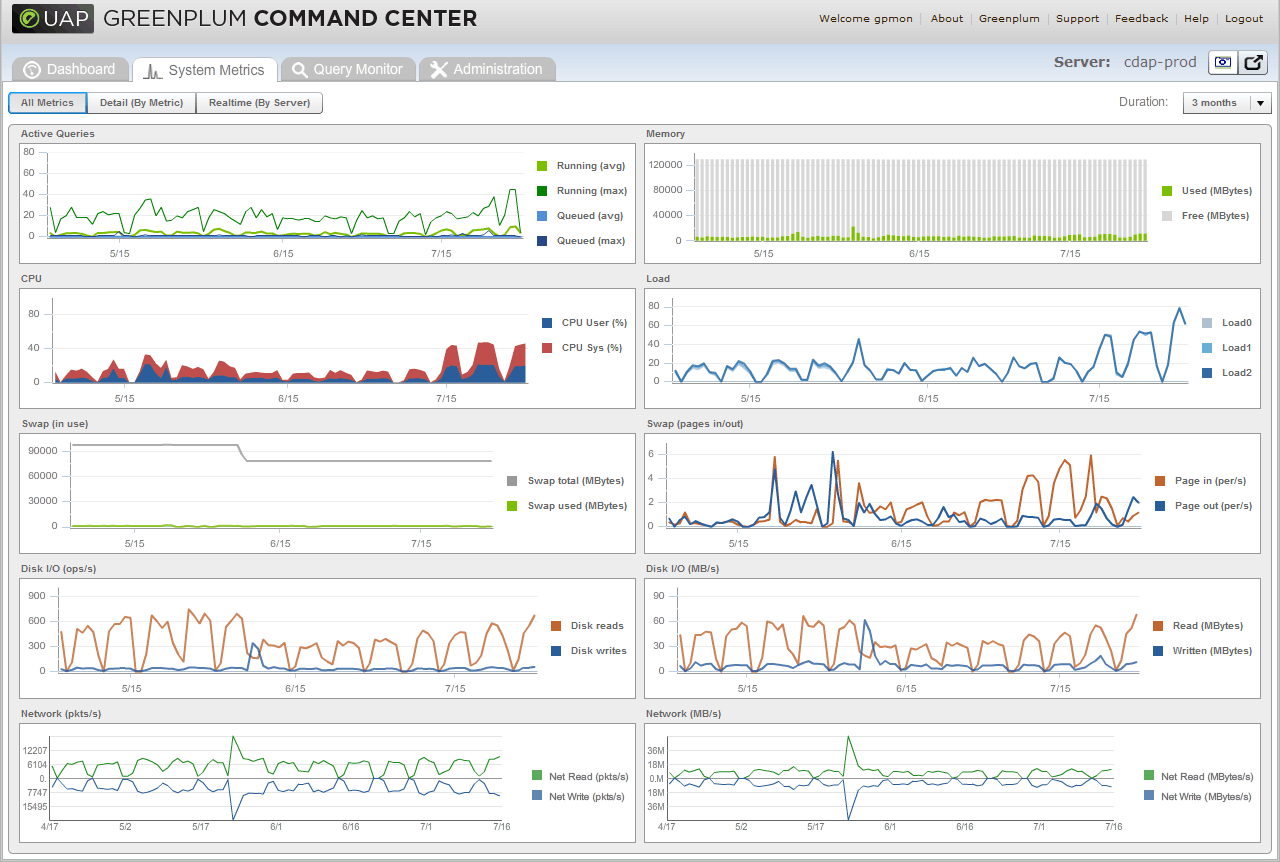Select the Detail (By Metric) view button
The width and height of the screenshot is (1280, 862).
click(x=141, y=103)
